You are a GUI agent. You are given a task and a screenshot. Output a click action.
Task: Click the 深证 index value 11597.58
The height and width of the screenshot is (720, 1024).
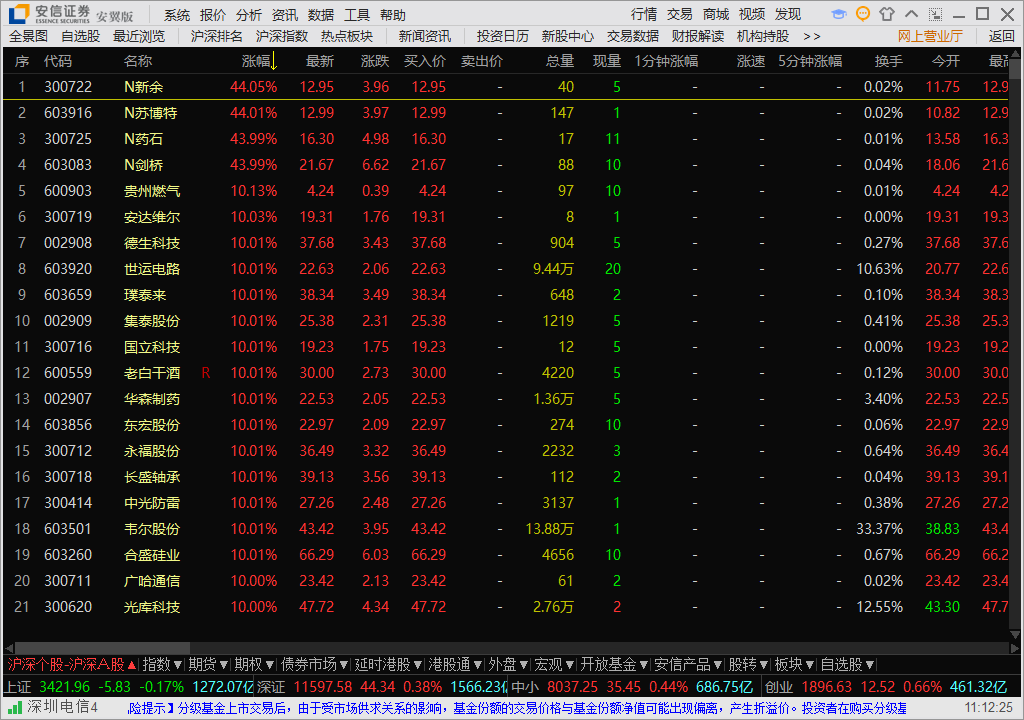tap(323, 687)
